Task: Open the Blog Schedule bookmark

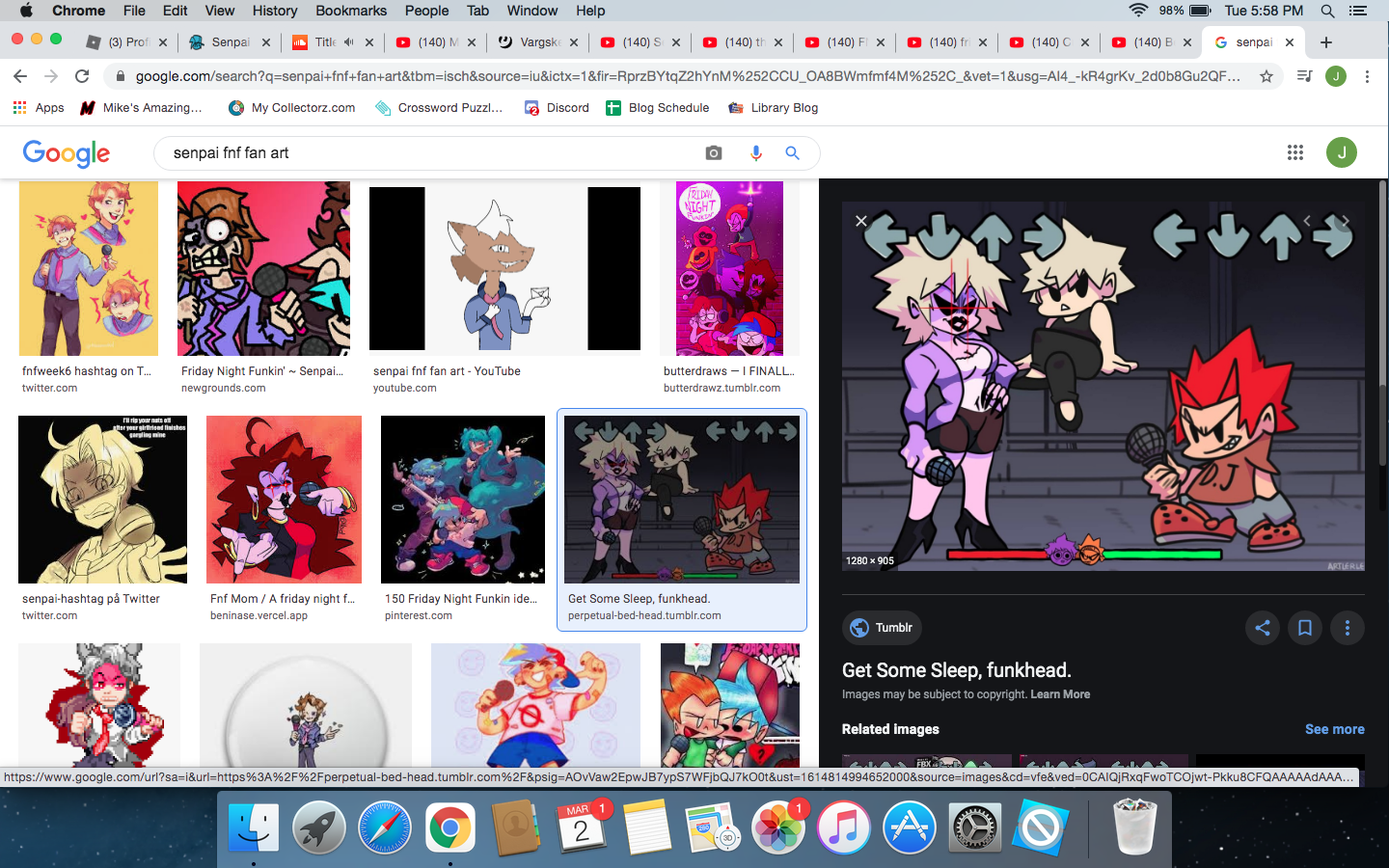Action: (x=658, y=108)
